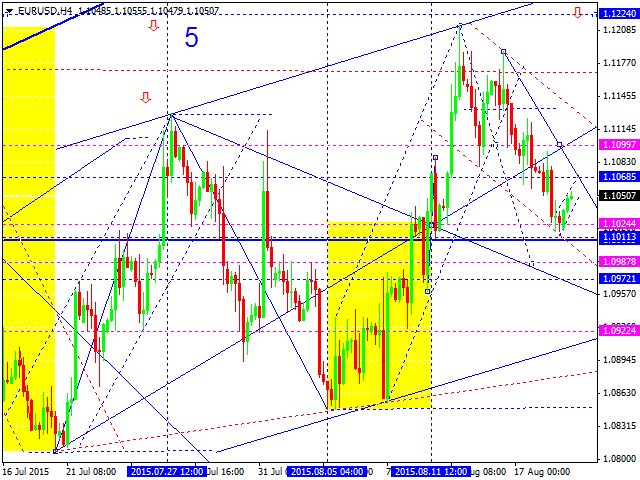Viewport: 640px width, 480px height.
Task: Click the 1.09570 price axis value
Action: (x=619, y=294)
